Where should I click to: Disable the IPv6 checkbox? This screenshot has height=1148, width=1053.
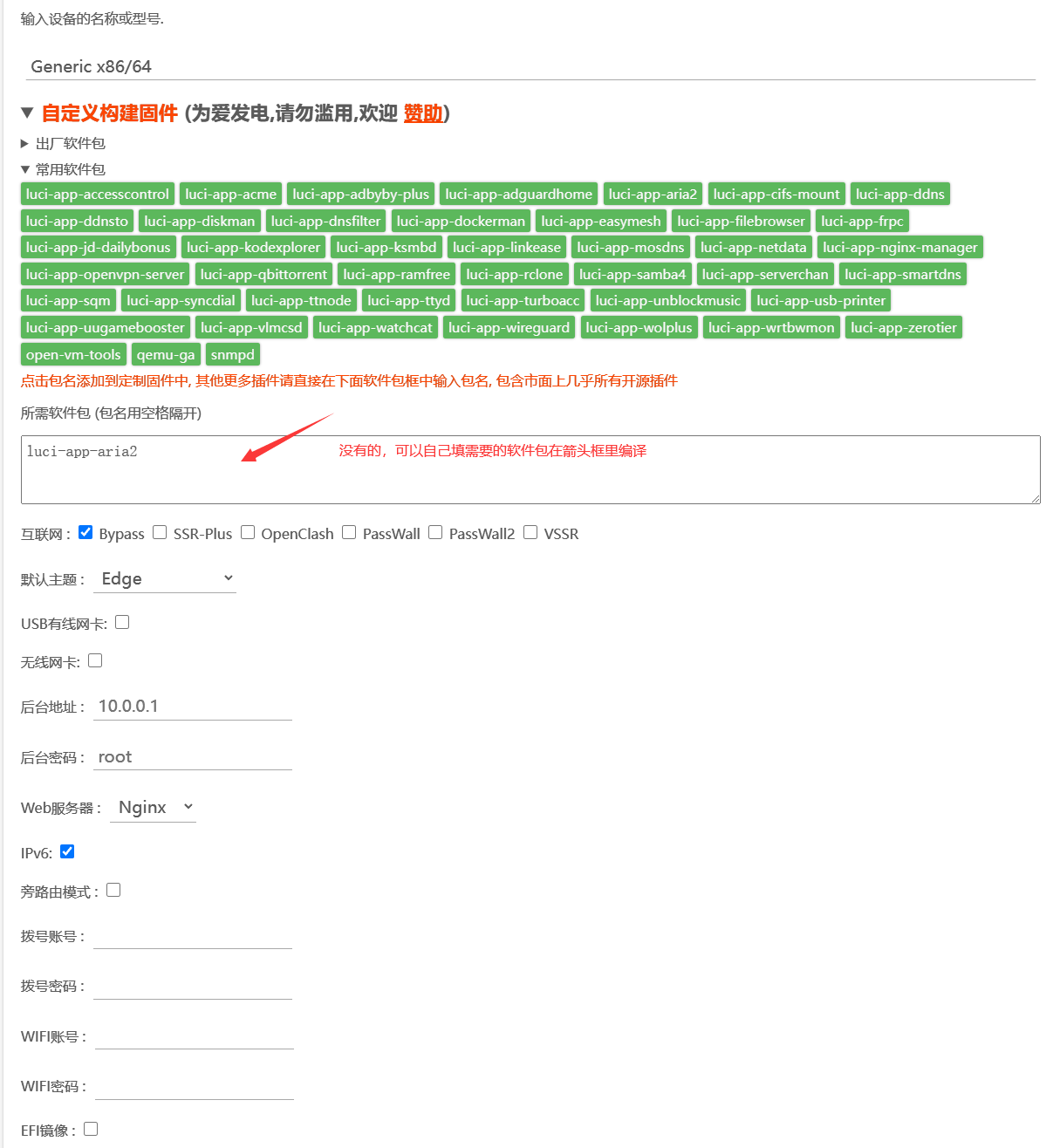click(x=67, y=851)
